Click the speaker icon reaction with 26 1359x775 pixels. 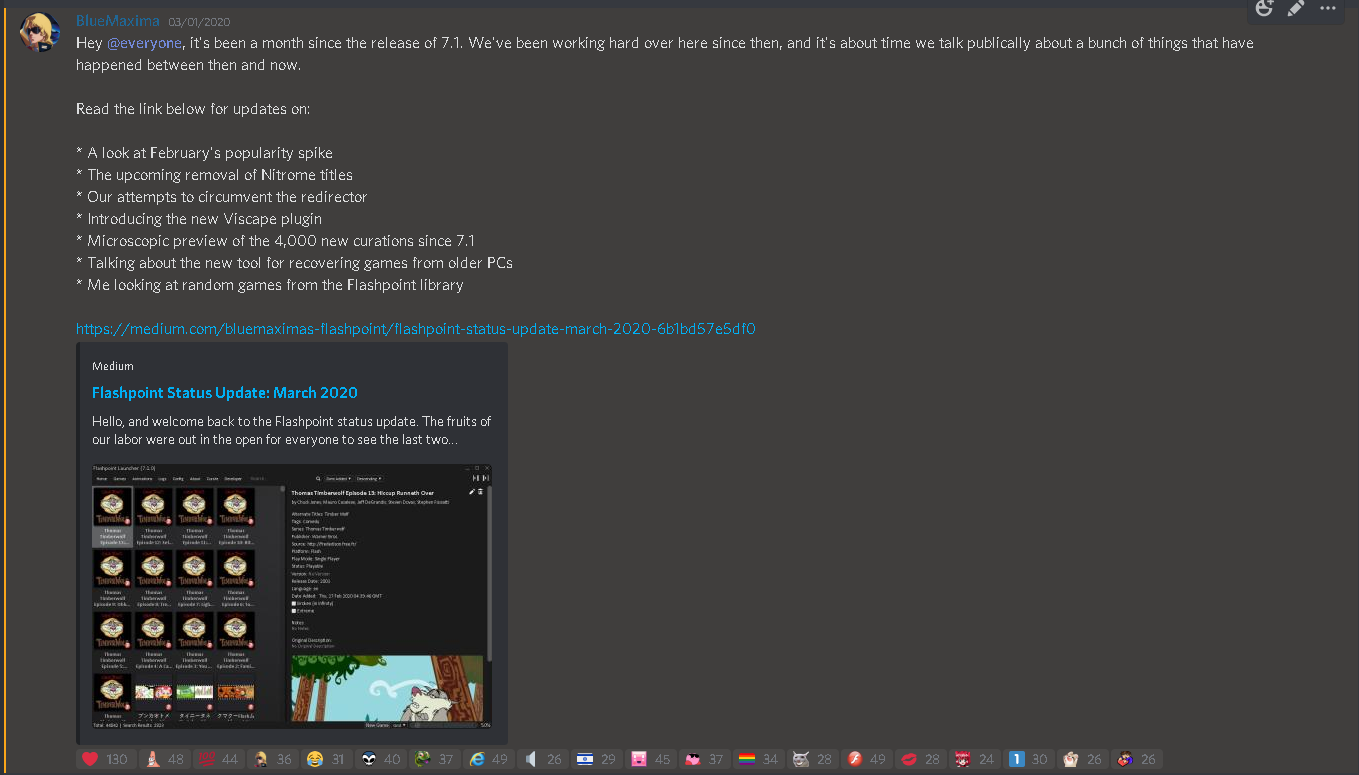[x=542, y=759]
